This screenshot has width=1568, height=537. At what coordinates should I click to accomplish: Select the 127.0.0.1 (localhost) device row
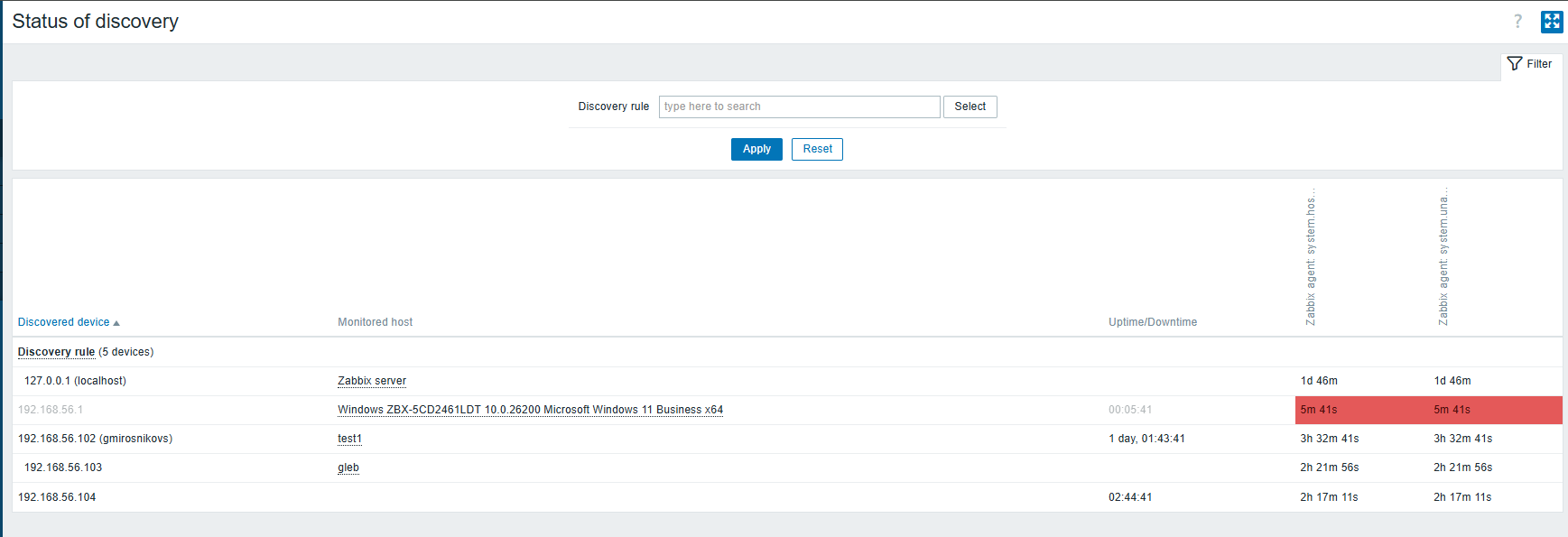click(x=75, y=381)
